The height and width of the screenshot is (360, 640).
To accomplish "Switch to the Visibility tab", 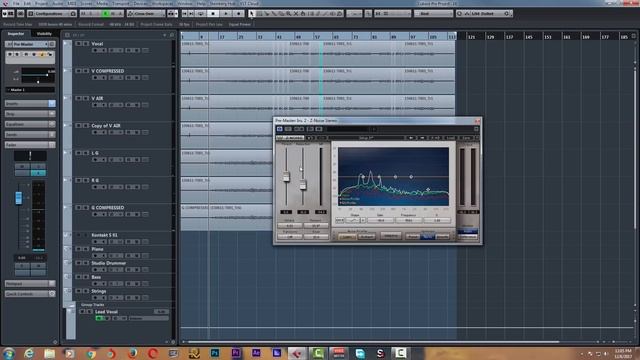I will coord(44,34).
